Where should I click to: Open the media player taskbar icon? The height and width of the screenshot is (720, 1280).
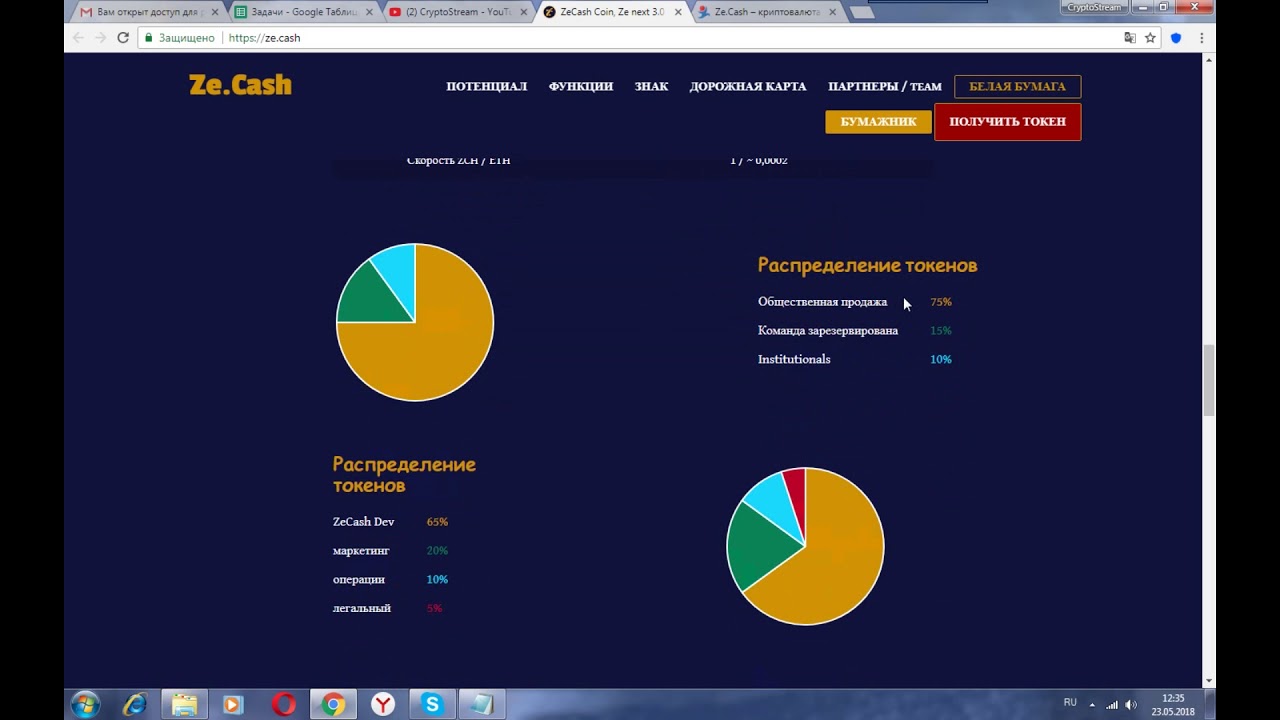[x=233, y=705]
